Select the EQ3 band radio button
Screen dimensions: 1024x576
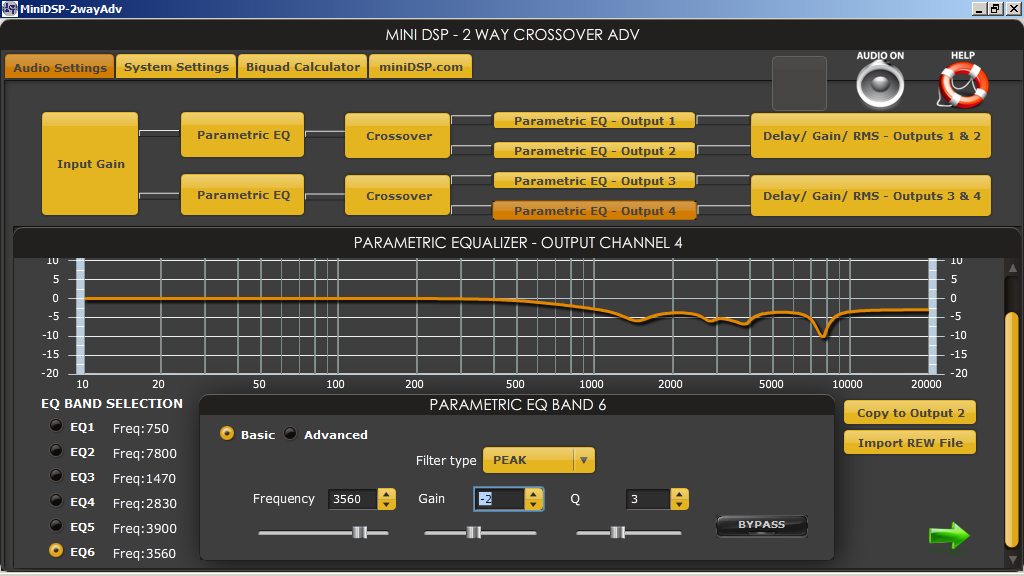pyautogui.click(x=56, y=475)
